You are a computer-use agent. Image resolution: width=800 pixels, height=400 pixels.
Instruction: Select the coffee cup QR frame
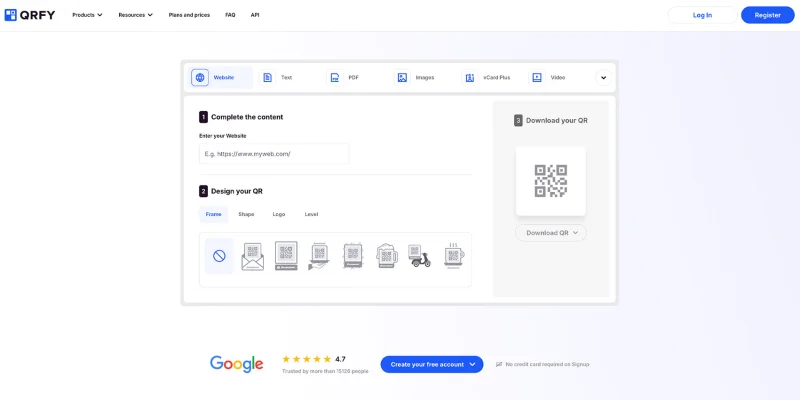(454, 256)
